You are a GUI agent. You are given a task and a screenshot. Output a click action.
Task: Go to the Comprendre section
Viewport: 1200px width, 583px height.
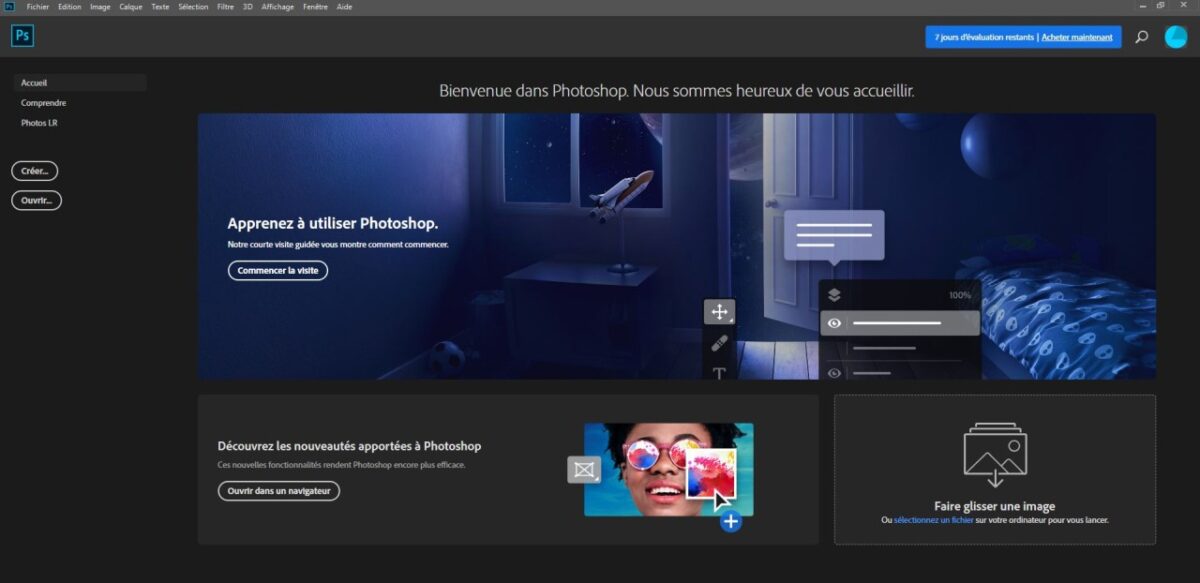click(44, 103)
